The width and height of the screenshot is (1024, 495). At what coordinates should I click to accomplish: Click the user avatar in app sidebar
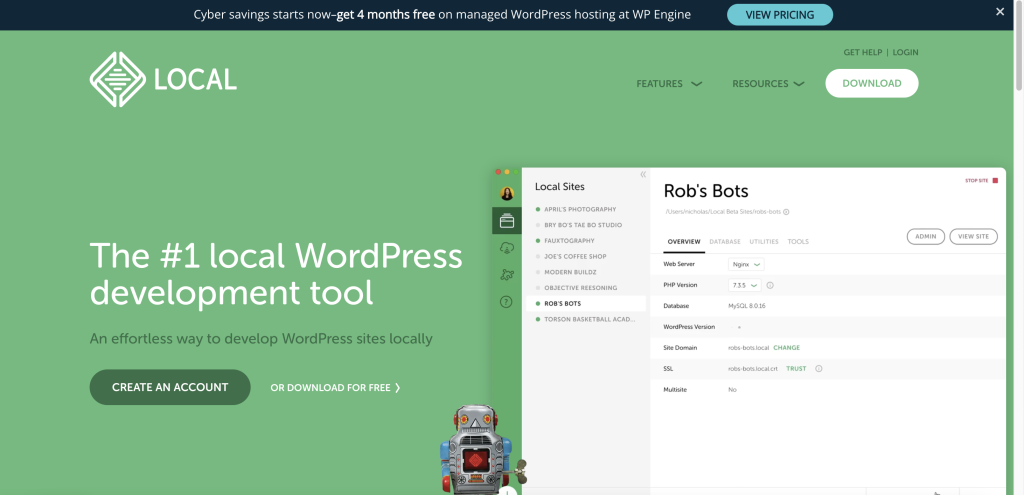[507, 193]
